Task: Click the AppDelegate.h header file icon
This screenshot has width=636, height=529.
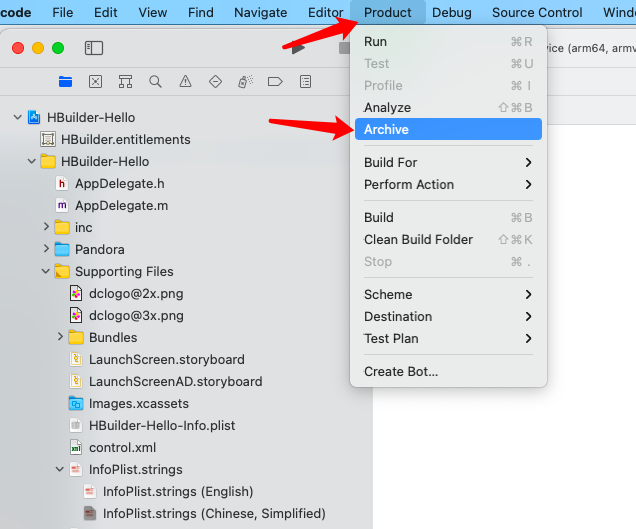Action: [x=62, y=183]
